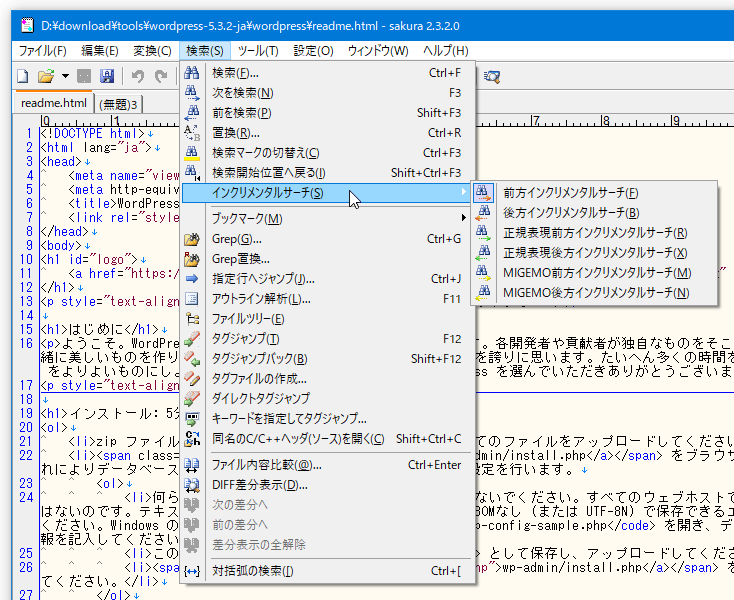This screenshot has width=734, height=600.
Task: Click the icon beside ファイル内容比較
Action: (x=191, y=465)
